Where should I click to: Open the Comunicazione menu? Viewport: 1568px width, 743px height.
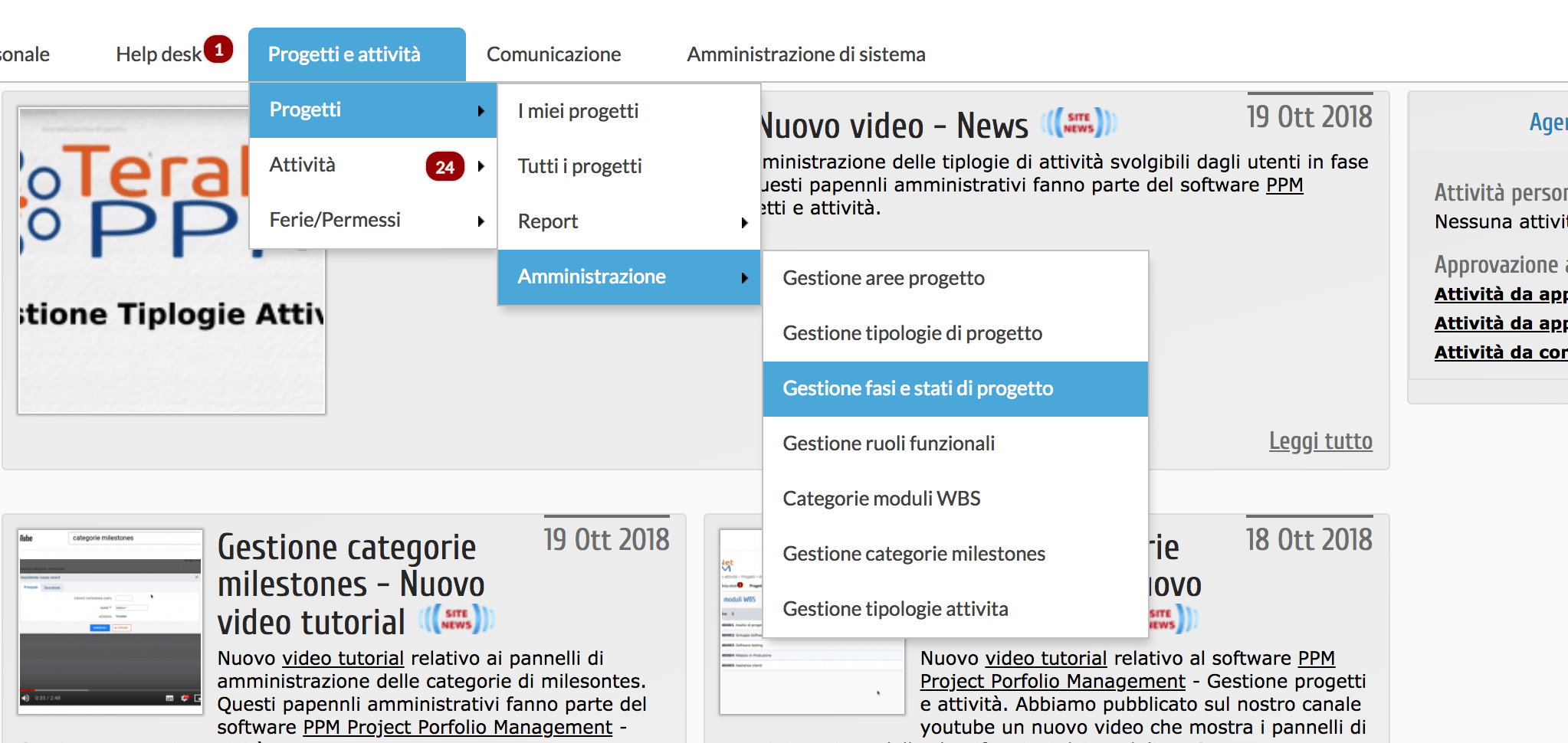(553, 54)
